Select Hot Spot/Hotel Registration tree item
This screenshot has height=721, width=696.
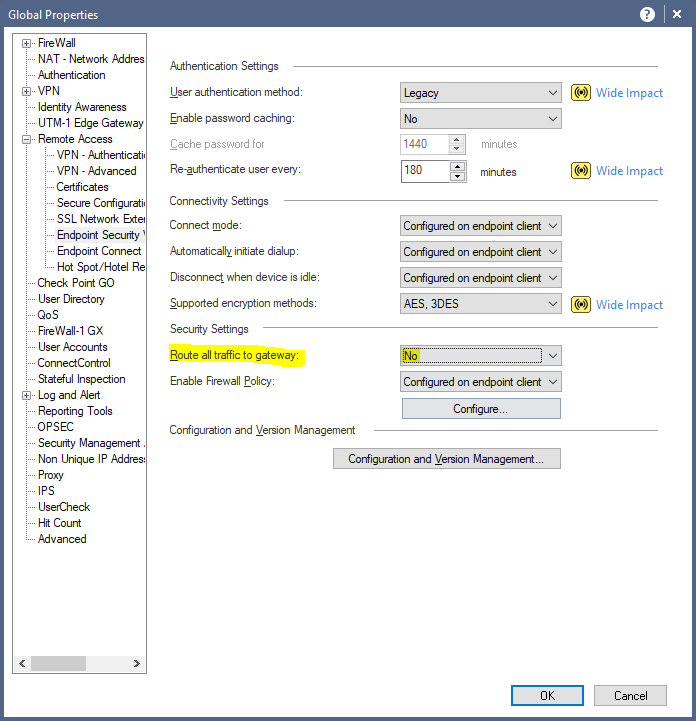(101, 267)
